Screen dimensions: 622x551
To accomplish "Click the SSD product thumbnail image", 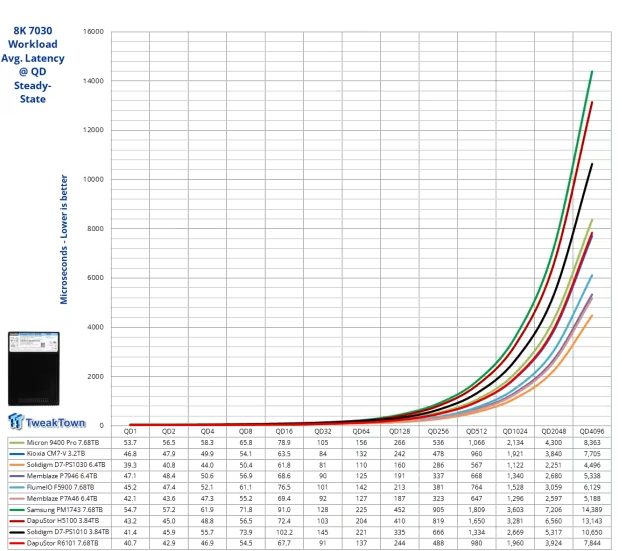I will tap(34, 369).
